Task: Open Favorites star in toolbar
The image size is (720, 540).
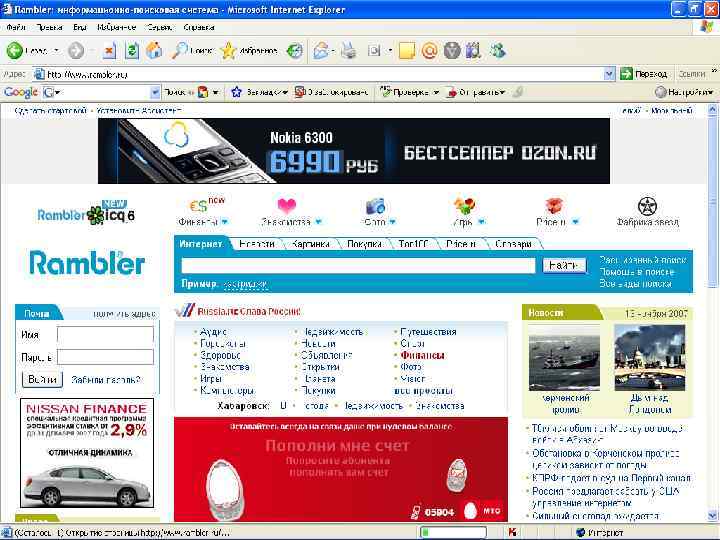Action: [228, 51]
